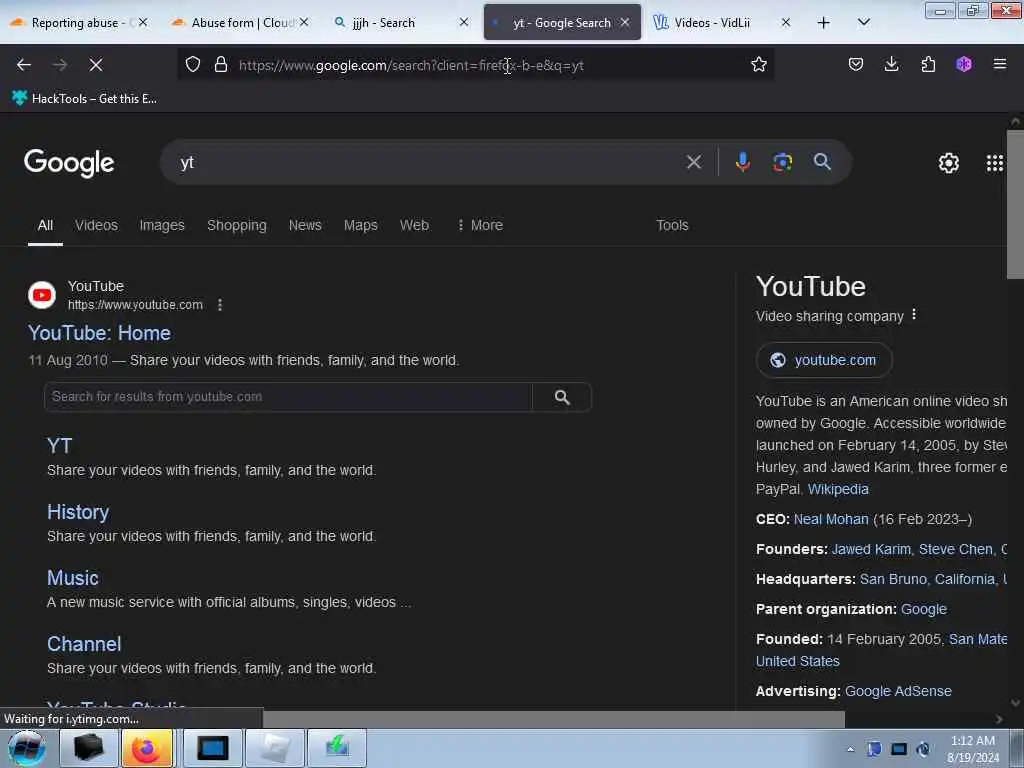Open the History sitelink
Image resolution: width=1024 pixels, height=768 pixels.
pyautogui.click(x=78, y=512)
